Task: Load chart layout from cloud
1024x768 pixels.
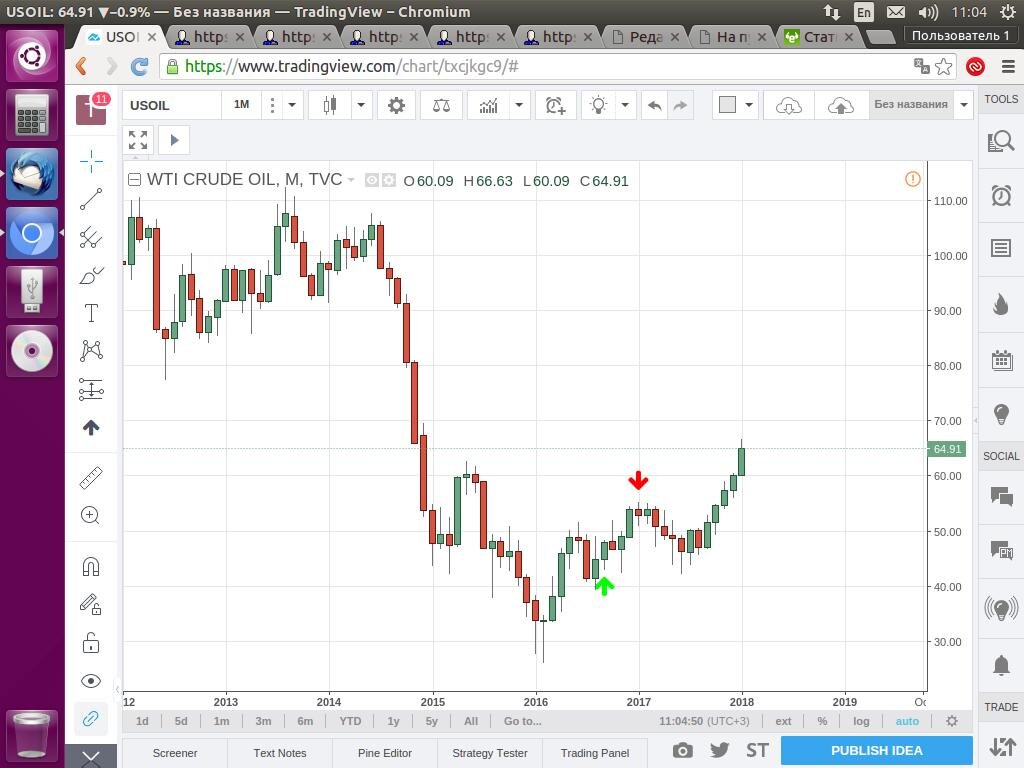Action: pyautogui.click(x=789, y=105)
